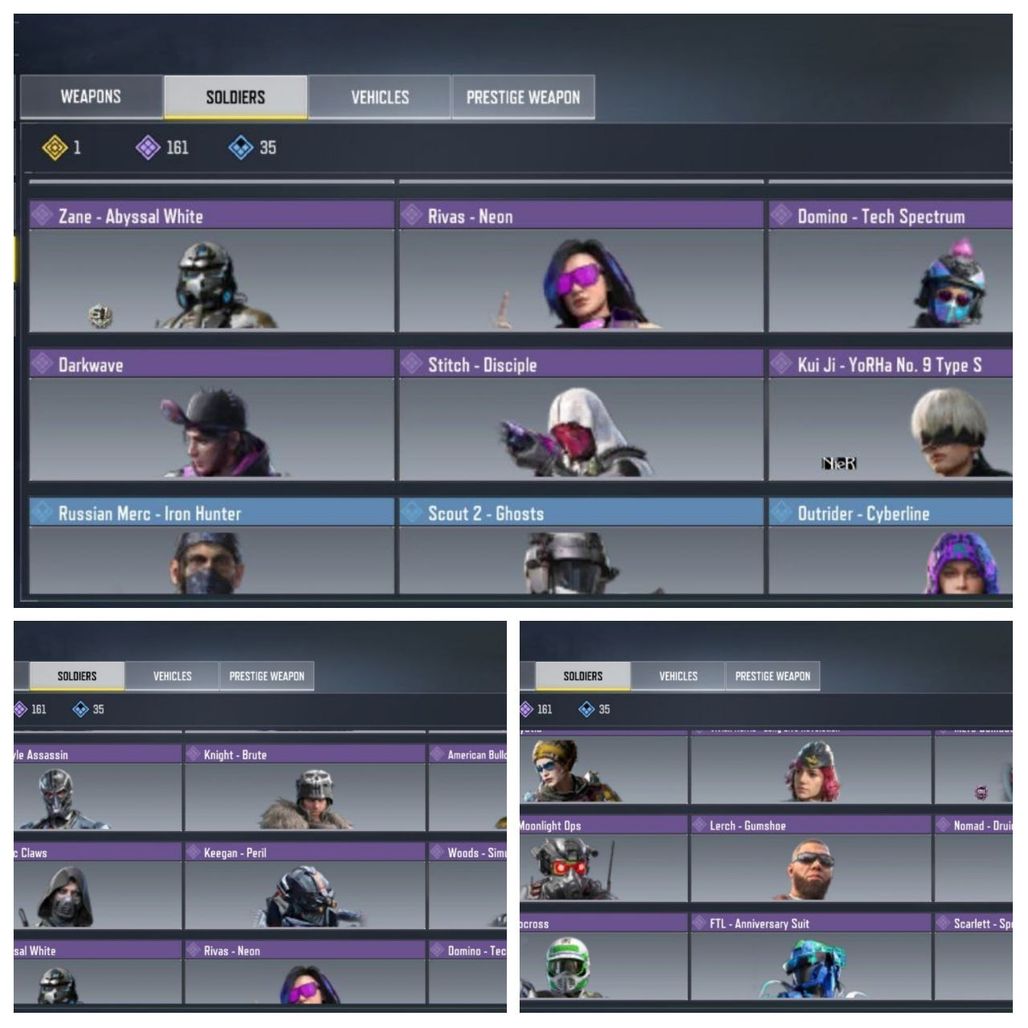Select the Domino - Tech Spectrum card in top panel
This screenshot has width=1028, height=1028.
pos(890,266)
